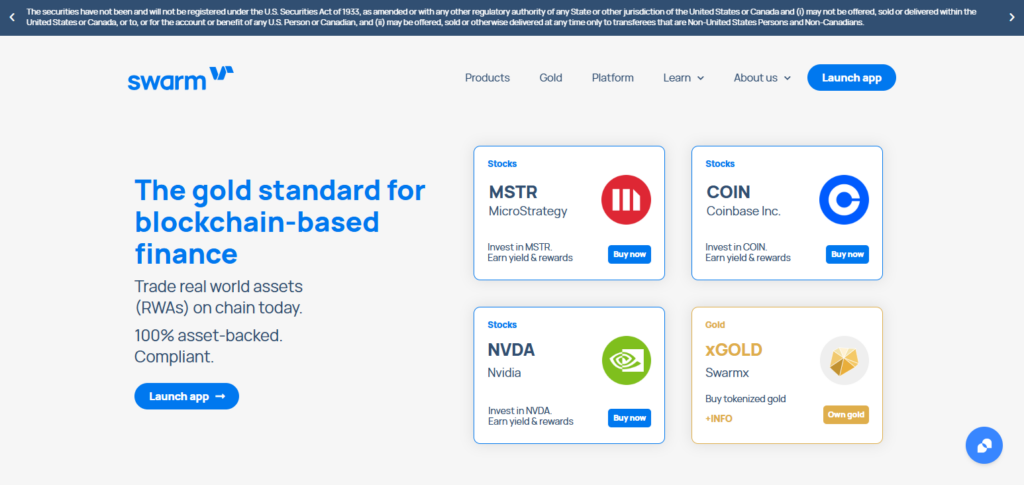The image size is (1024, 485).
Task: Open the +INFO link on xGOLD card
Action: click(718, 418)
